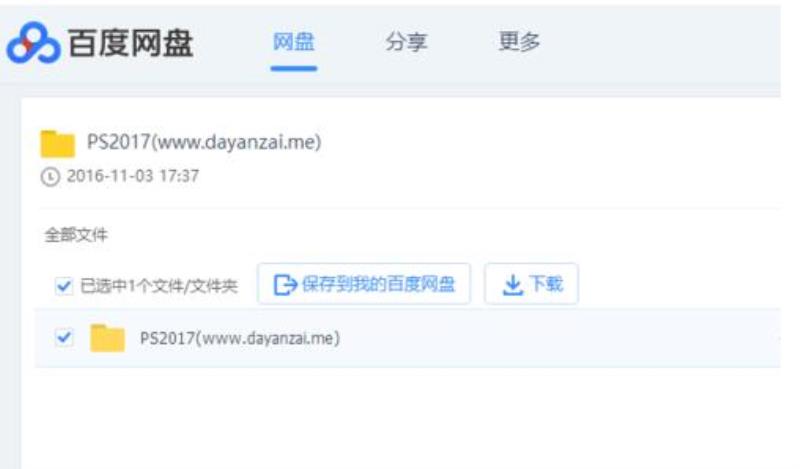Uncheck the 已选中1个文件/文件夹 select-all checkbox
The width and height of the screenshot is (800, 469).
(64, 286)
